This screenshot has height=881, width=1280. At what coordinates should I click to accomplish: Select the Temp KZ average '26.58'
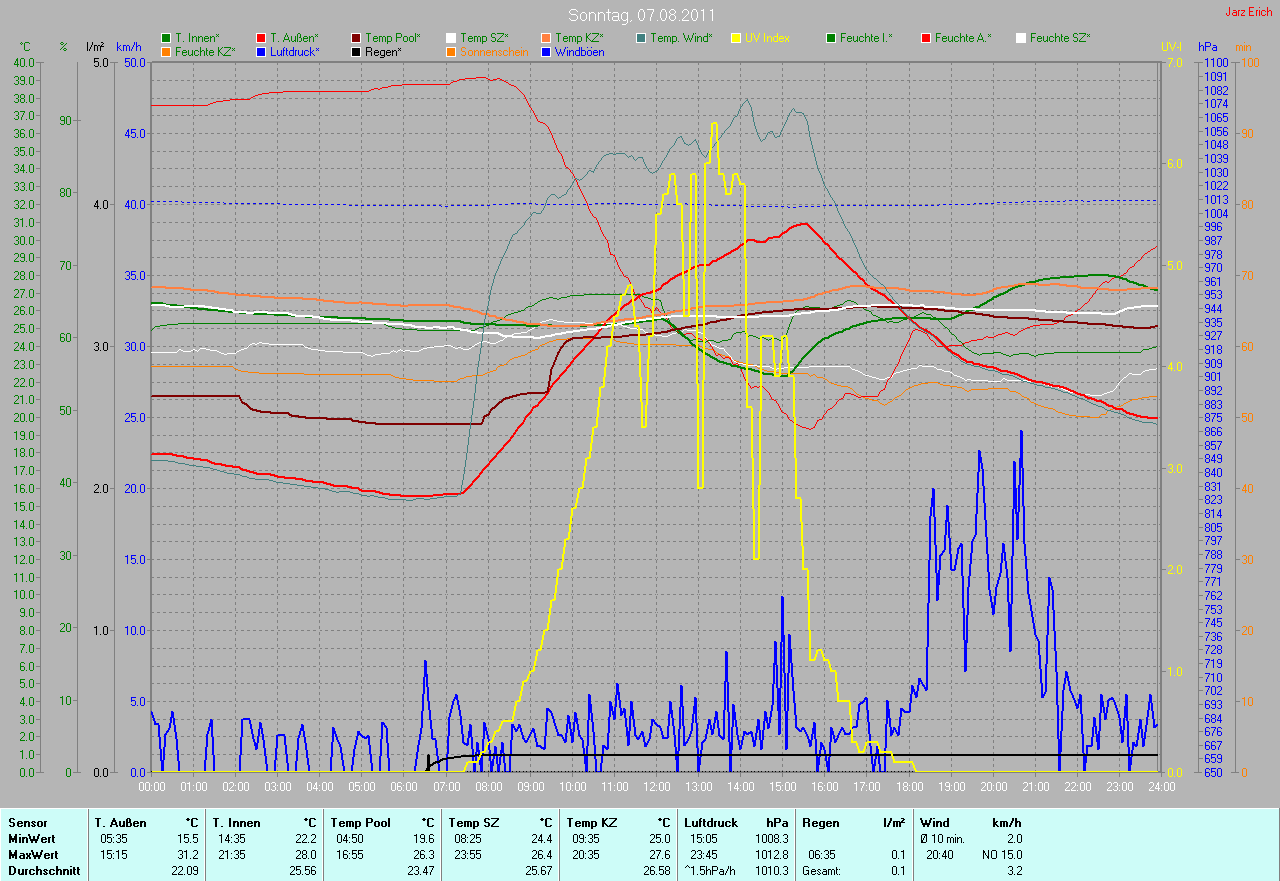pos(655,871)
